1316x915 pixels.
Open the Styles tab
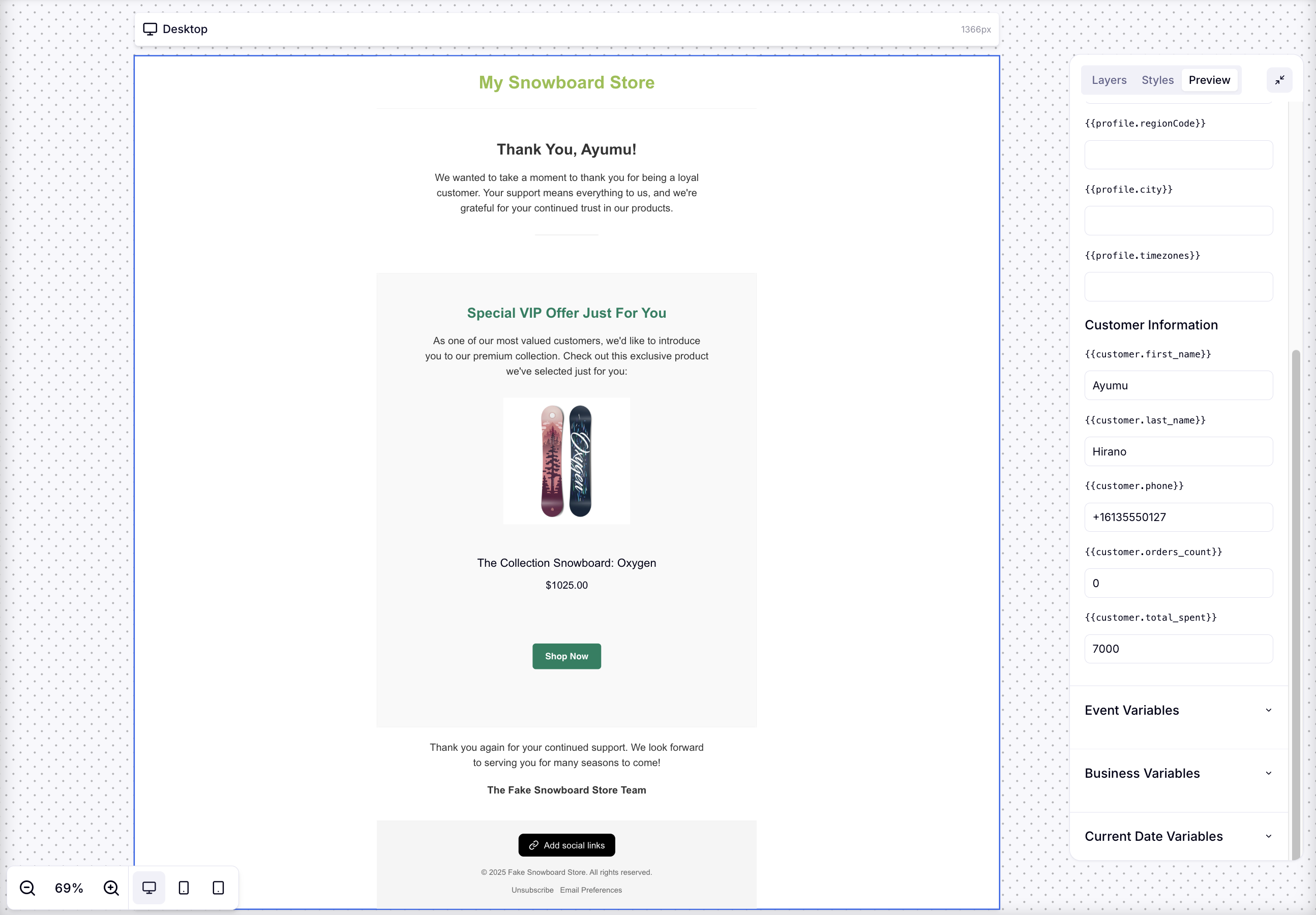click(1157, 80)
